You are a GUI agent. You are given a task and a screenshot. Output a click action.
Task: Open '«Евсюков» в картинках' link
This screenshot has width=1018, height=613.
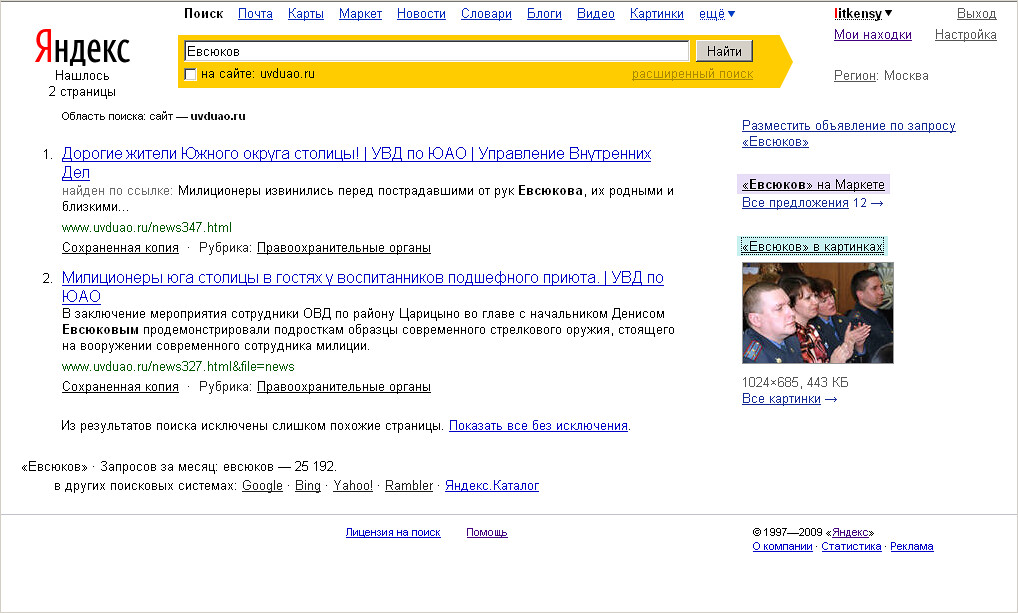812,246
